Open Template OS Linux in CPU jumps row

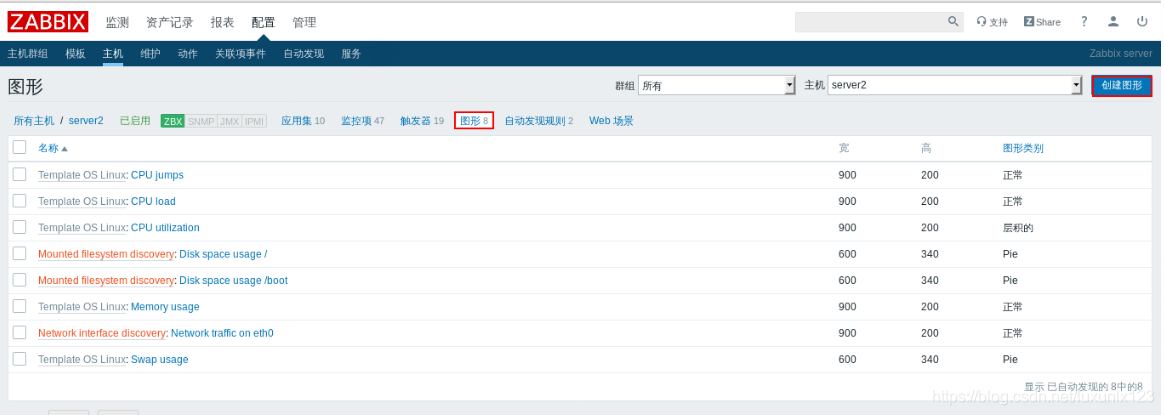(x=82, y=175)
